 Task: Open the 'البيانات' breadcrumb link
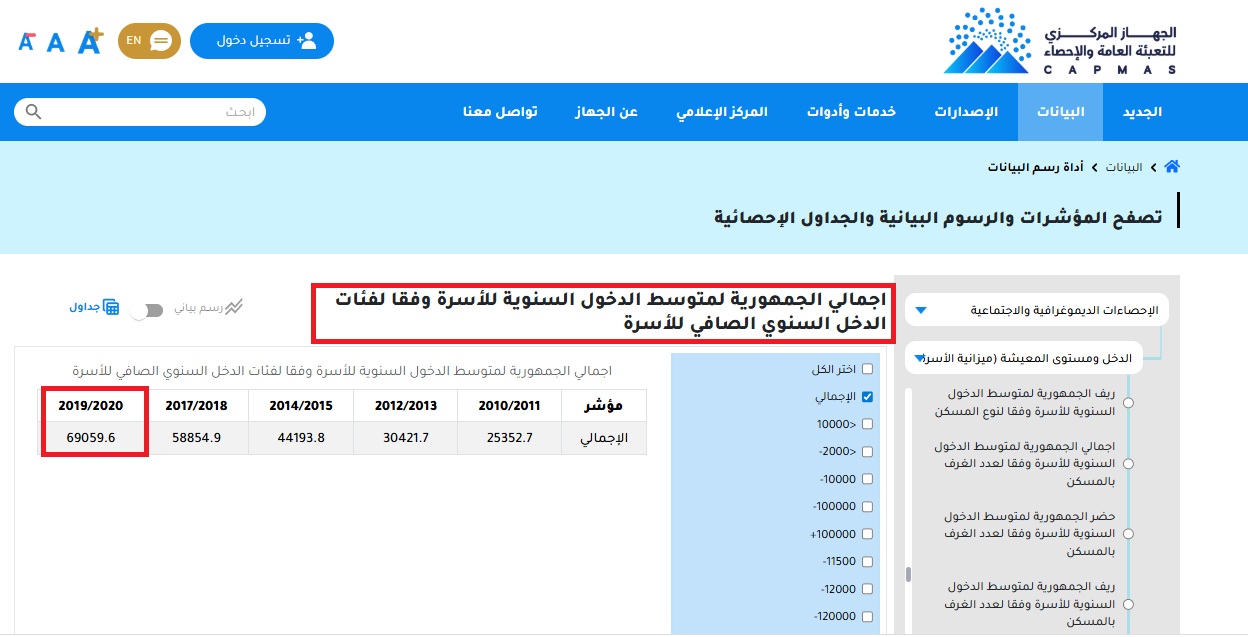1124,167
